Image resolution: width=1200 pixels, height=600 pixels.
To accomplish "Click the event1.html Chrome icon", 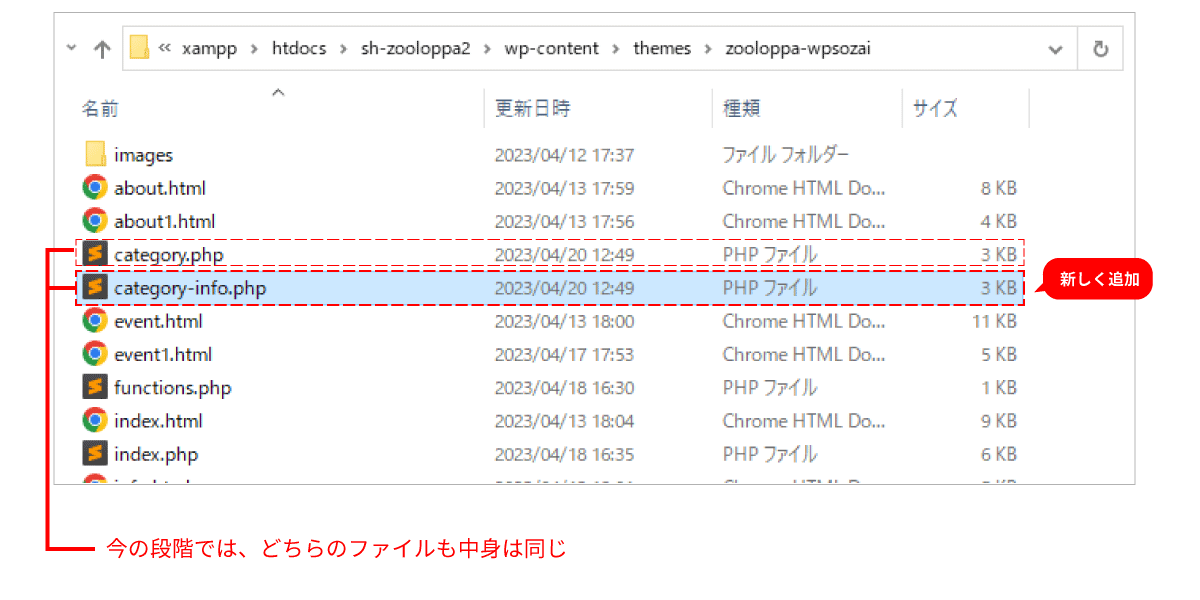I will 95,353.
